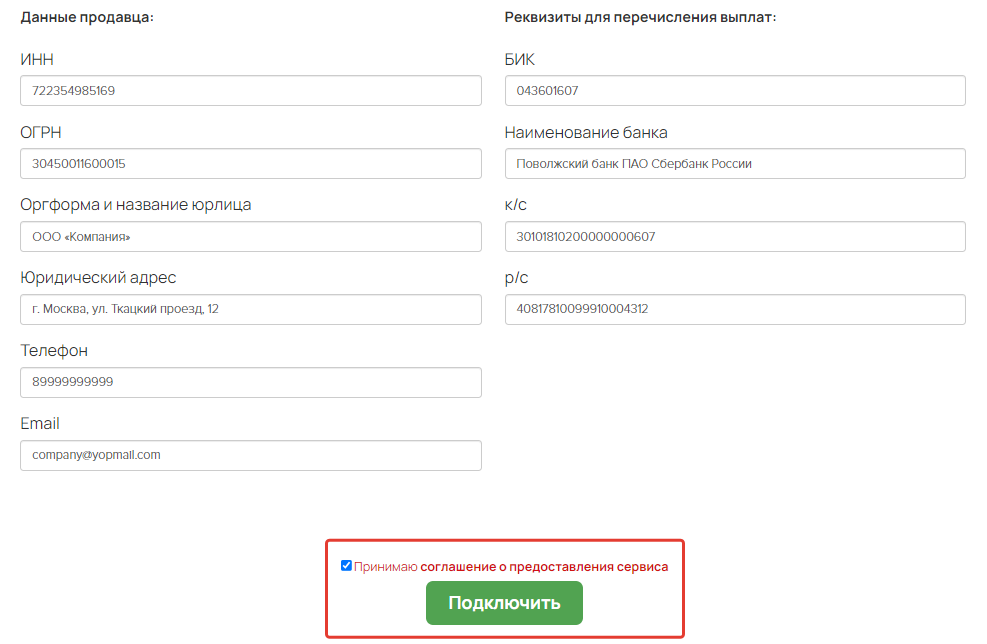Click the Email field with company@yopmail.com
This screenshot has width=987, height=644.
[x=251, y=456]
